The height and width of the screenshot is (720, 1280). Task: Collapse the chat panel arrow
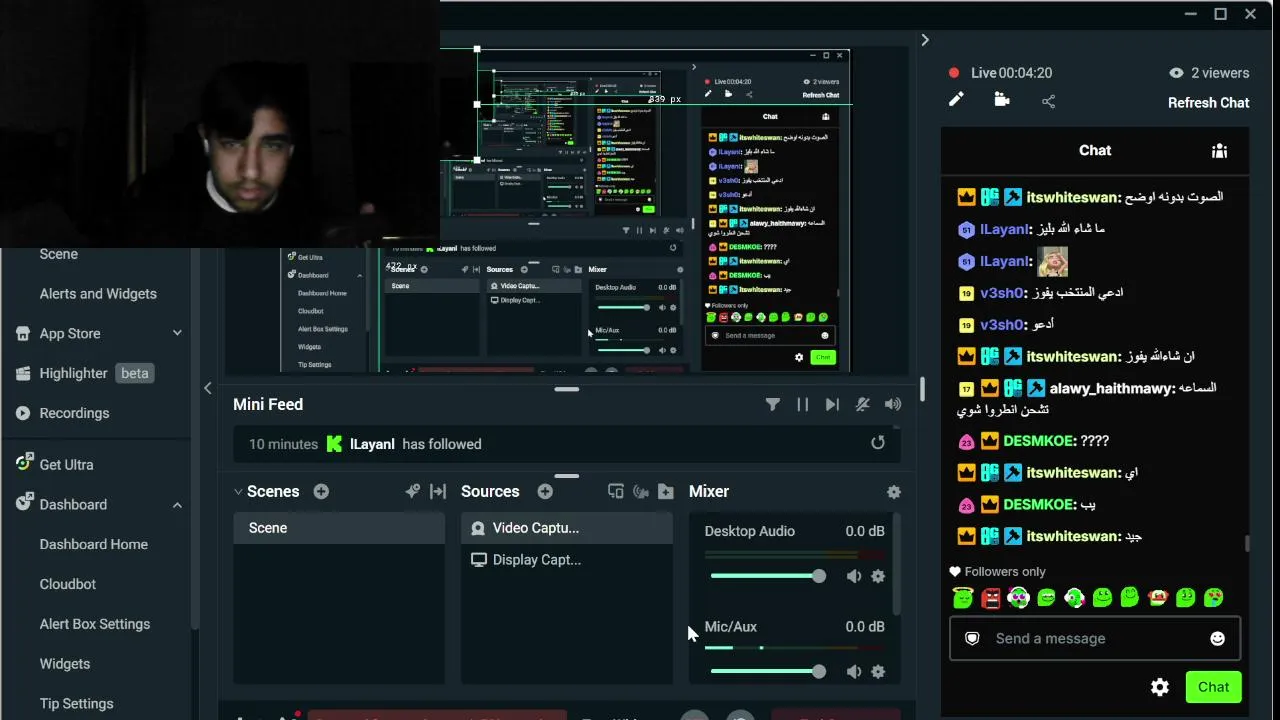pyautogui.click(x=925, y=40)
